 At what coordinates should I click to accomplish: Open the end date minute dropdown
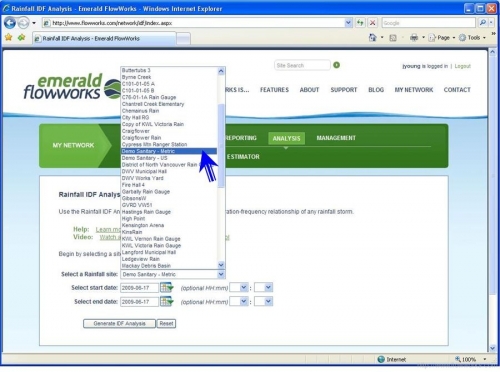point(263,301)
